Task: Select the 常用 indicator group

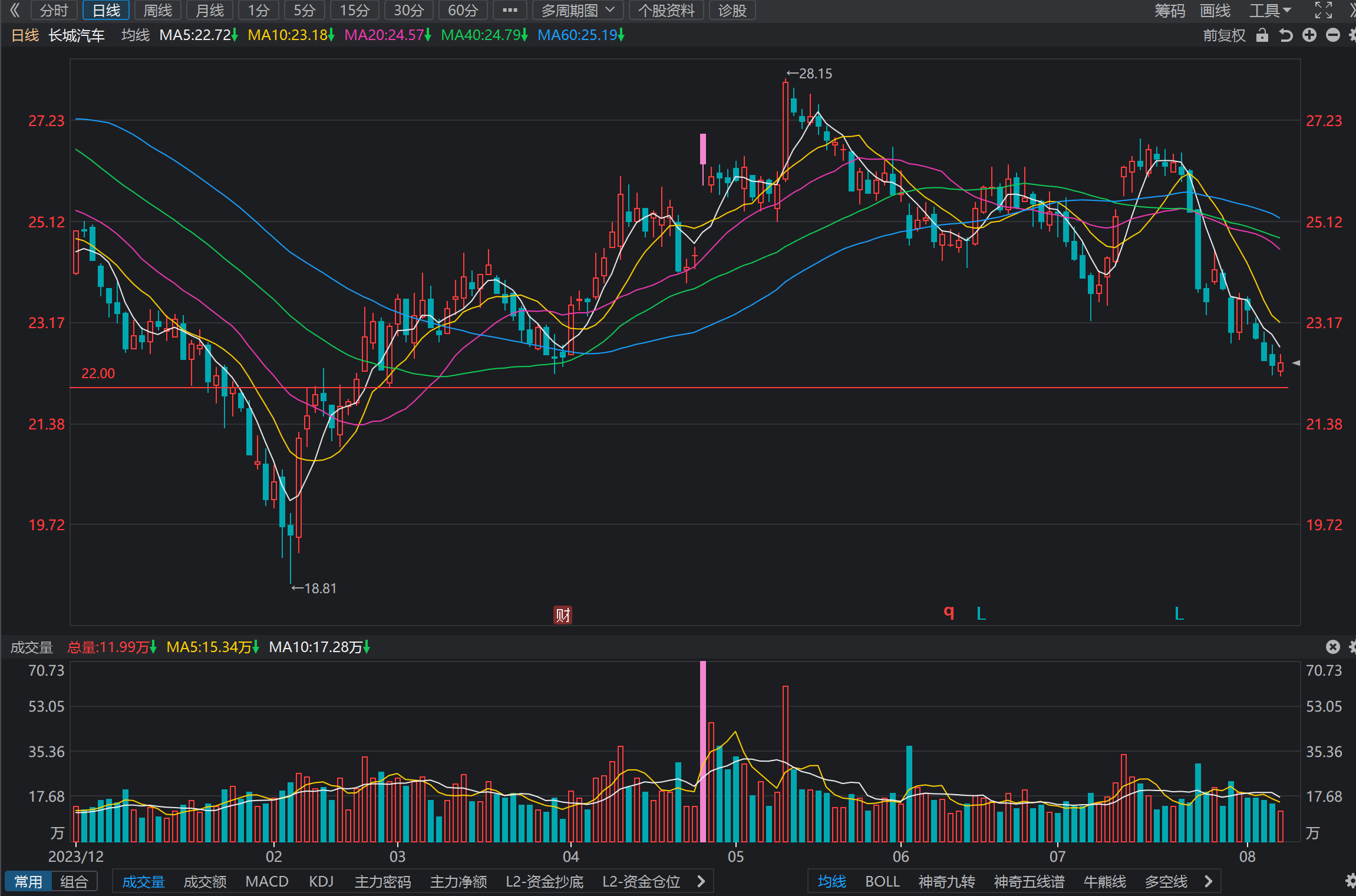Action: [x=28, y=881]
